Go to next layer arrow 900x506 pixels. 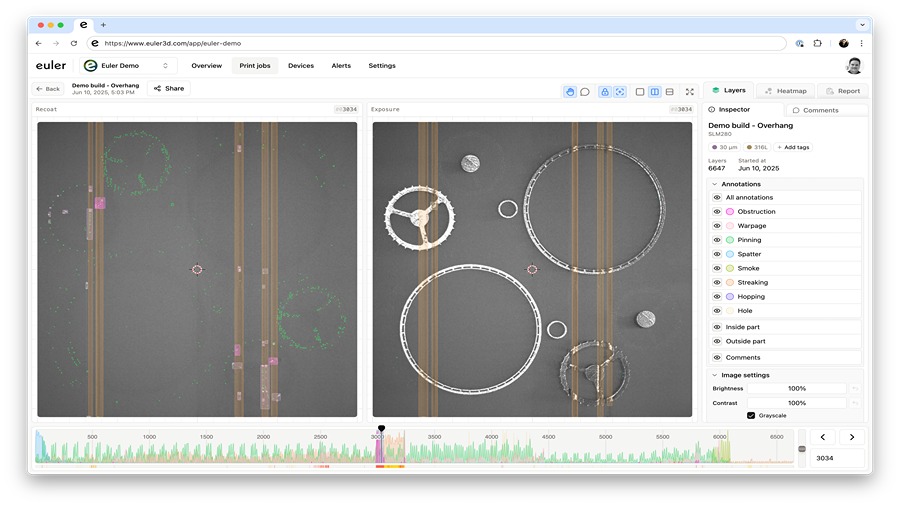pyautogui.click(x=851, y=437)
